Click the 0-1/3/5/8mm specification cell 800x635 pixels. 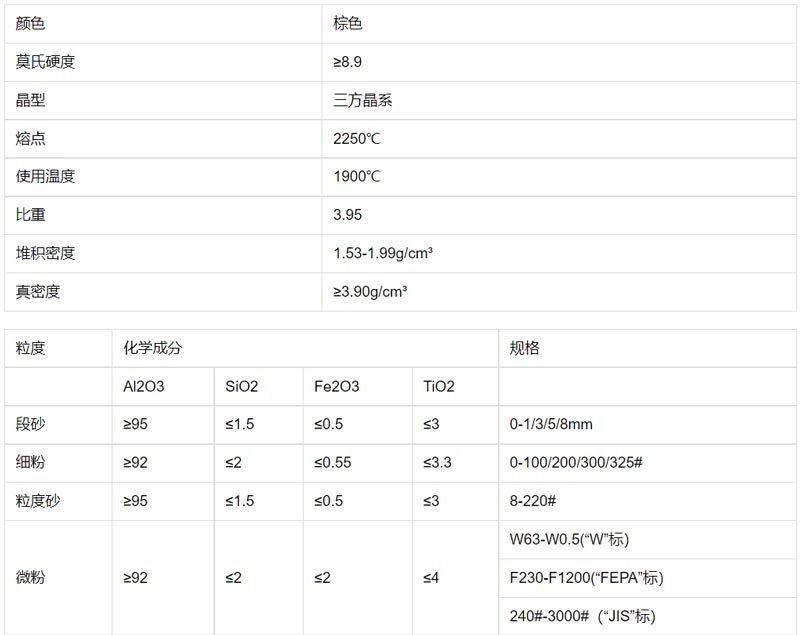pyautogui.click(x=551, y=424)
